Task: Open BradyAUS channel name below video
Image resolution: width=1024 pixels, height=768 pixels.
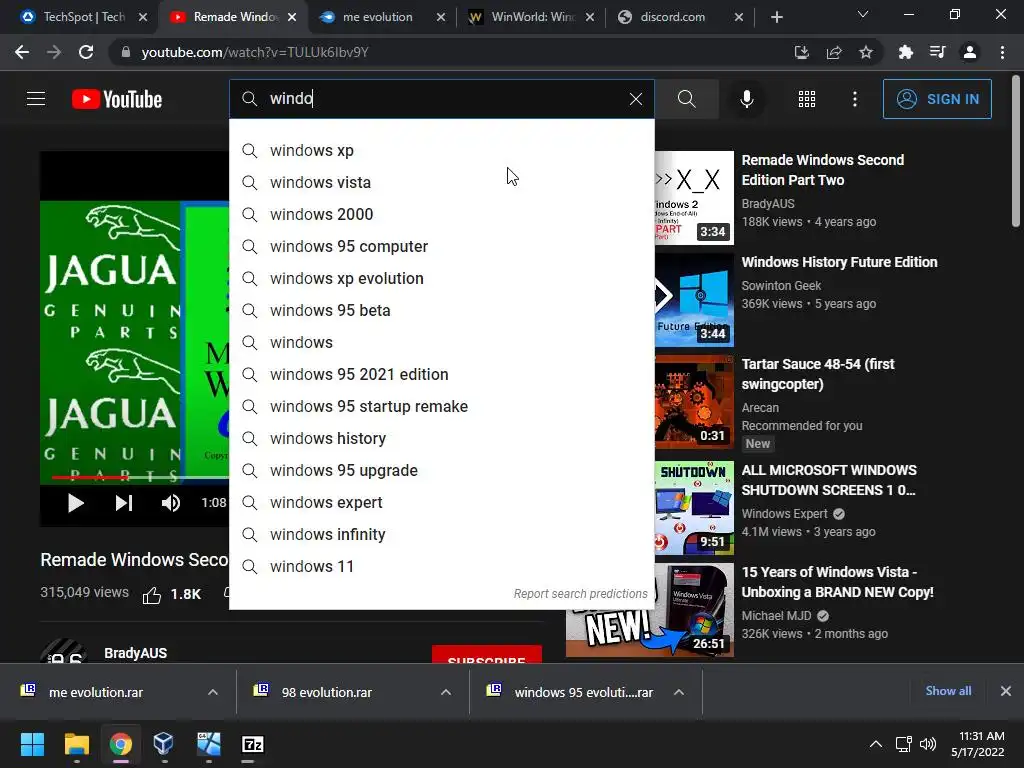Action: pos(135,653)
